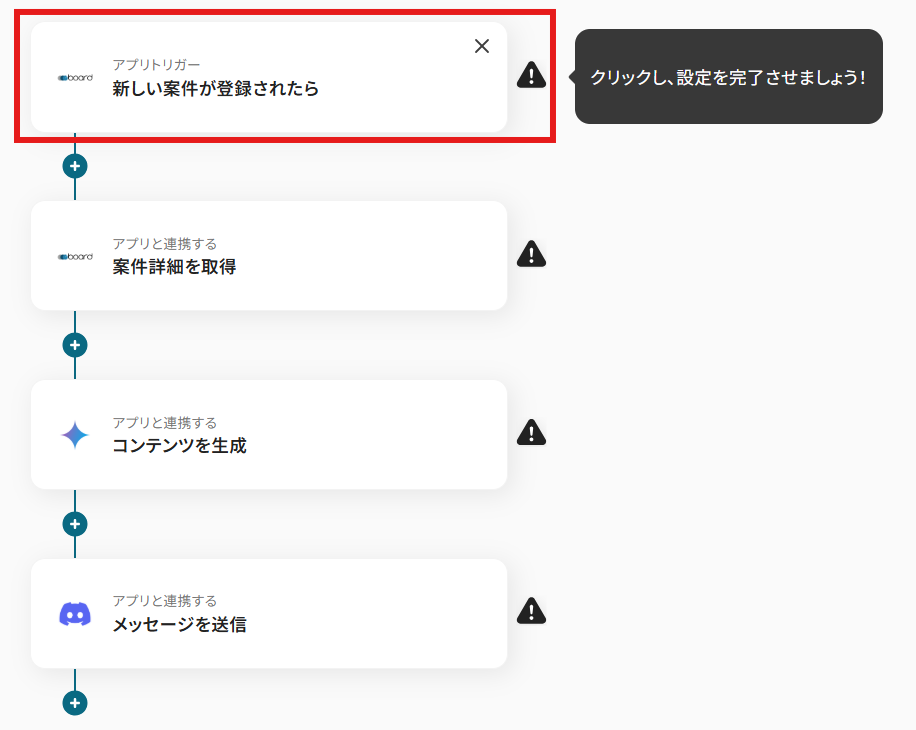Open the コンテンツを生成 step card
The height and width of the screenshot is (730, 916).
pyautogui.click(x=269, y=434)
